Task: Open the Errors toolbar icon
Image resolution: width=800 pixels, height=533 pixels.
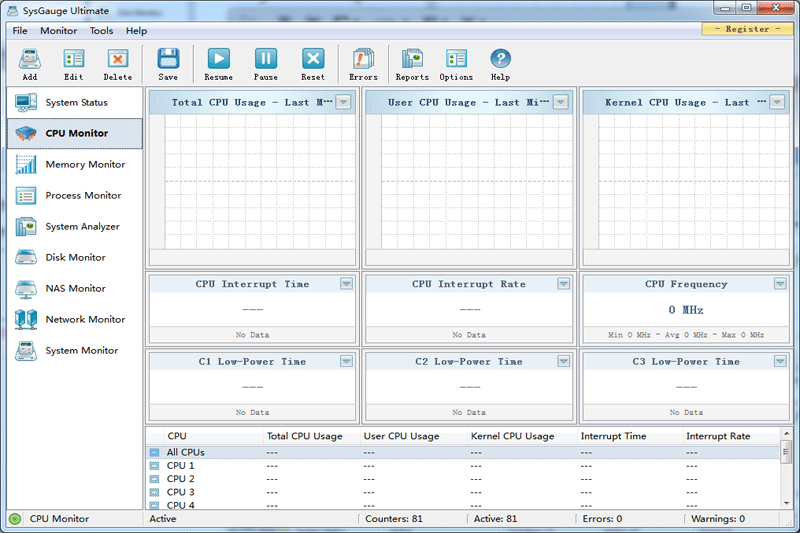Action: (363, 64)
